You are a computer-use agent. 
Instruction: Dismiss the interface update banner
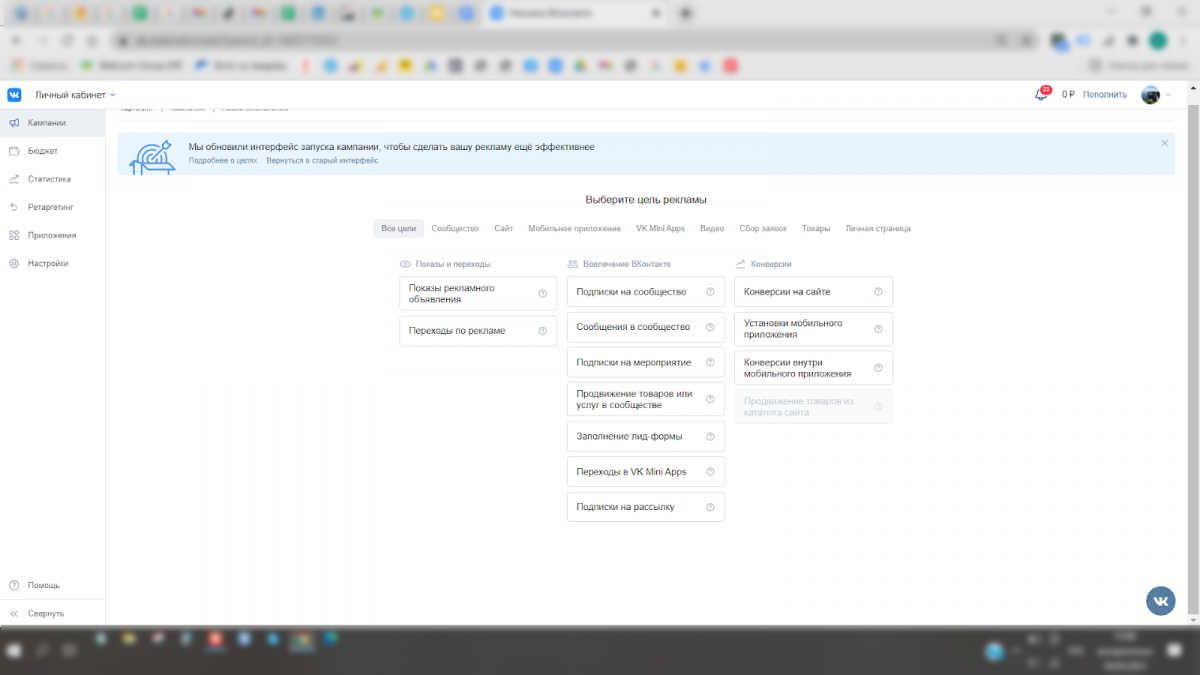point(1164,143)
